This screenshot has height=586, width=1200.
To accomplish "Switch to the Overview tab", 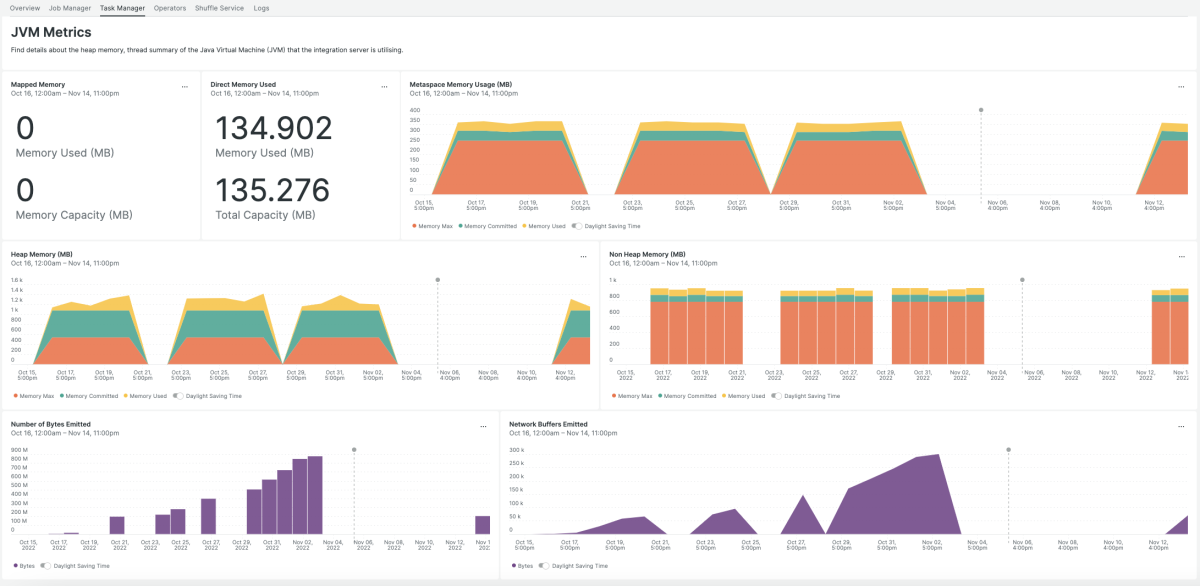I will click(x=25, y=8).
